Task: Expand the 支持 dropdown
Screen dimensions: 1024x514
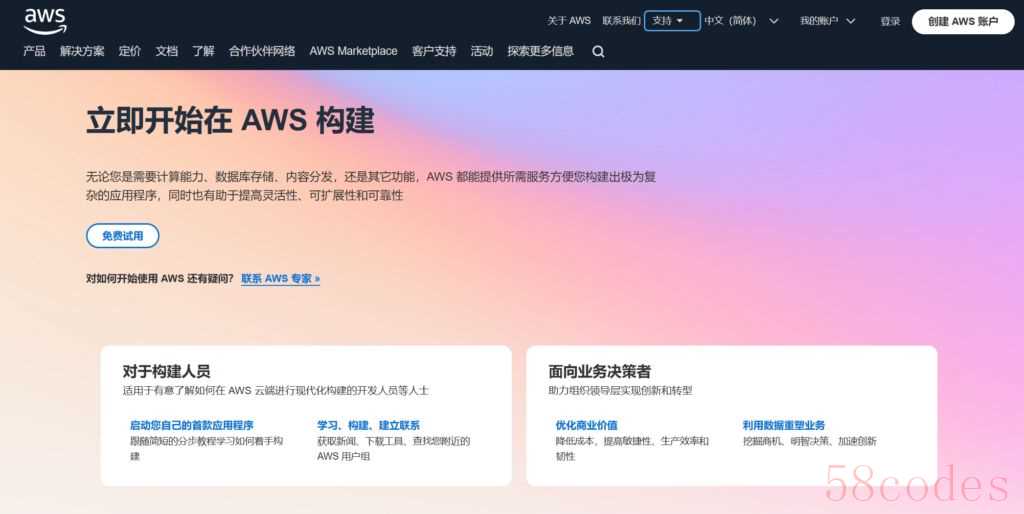Action: 672,21
